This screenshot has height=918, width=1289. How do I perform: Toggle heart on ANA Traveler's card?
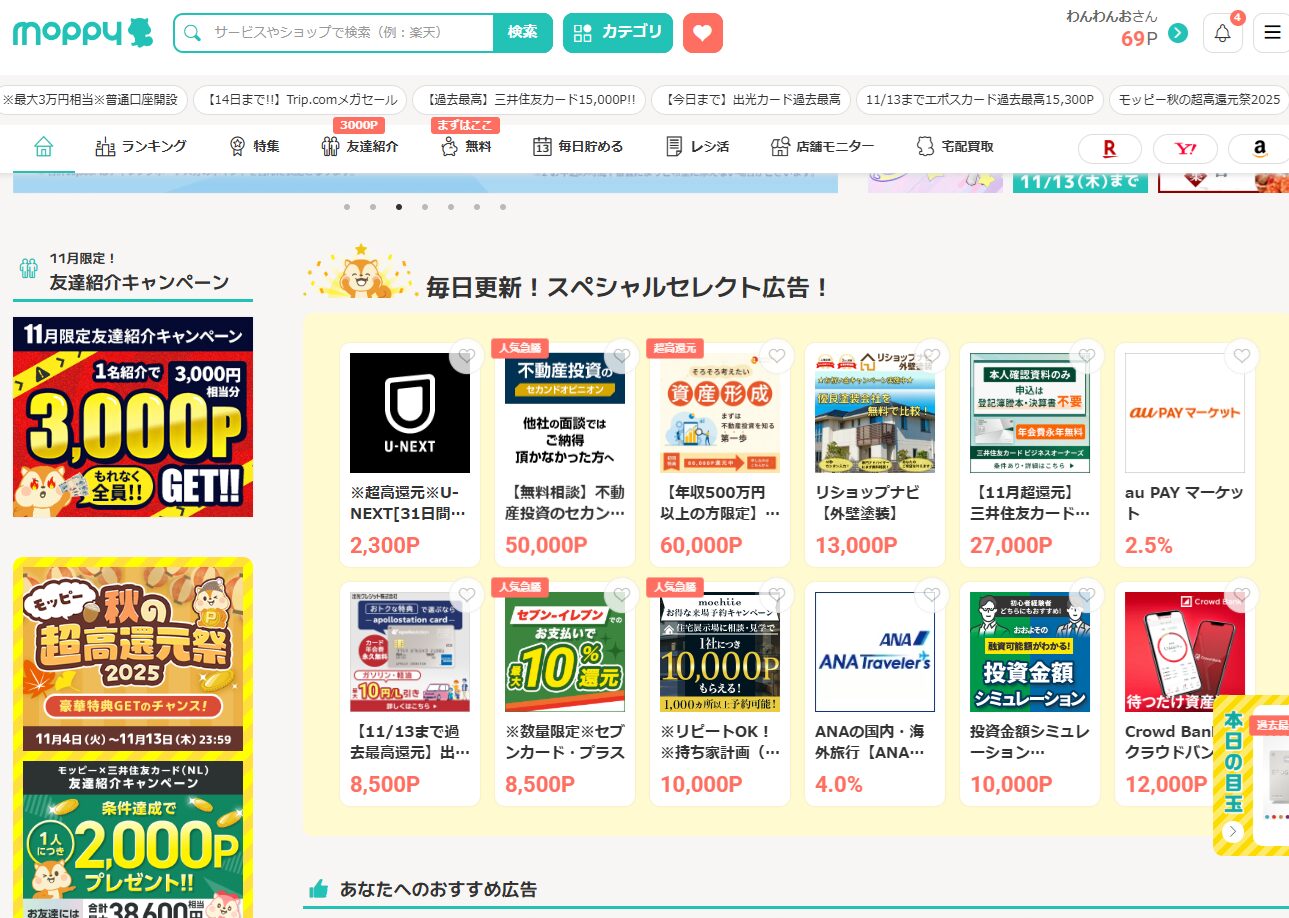tap(932, 596)
